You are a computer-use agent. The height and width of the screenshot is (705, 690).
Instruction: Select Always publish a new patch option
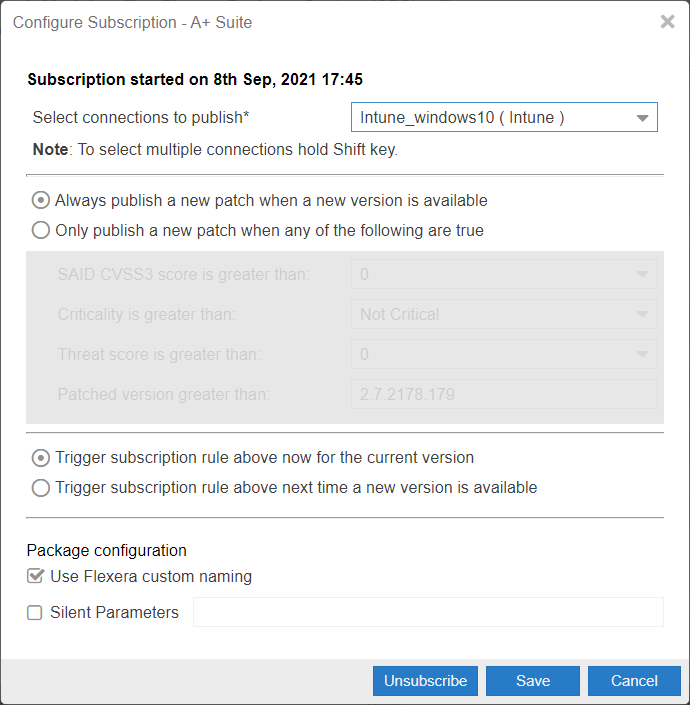(40, 201)
